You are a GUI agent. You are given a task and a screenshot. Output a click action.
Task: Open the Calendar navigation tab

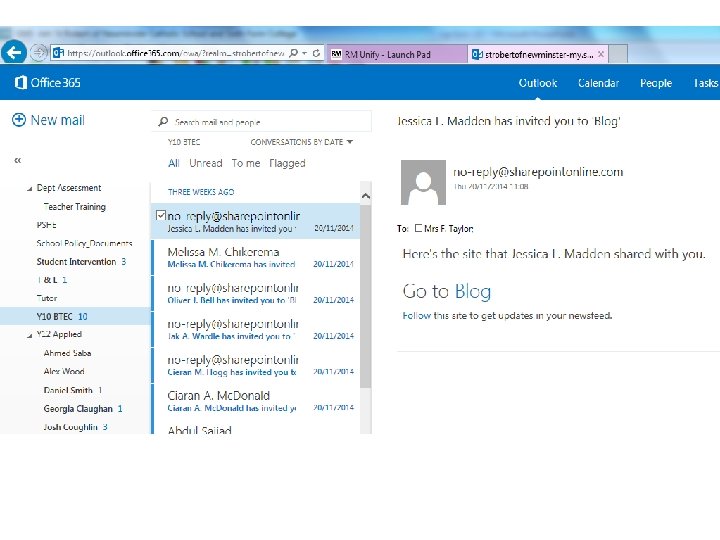[598, 83]
